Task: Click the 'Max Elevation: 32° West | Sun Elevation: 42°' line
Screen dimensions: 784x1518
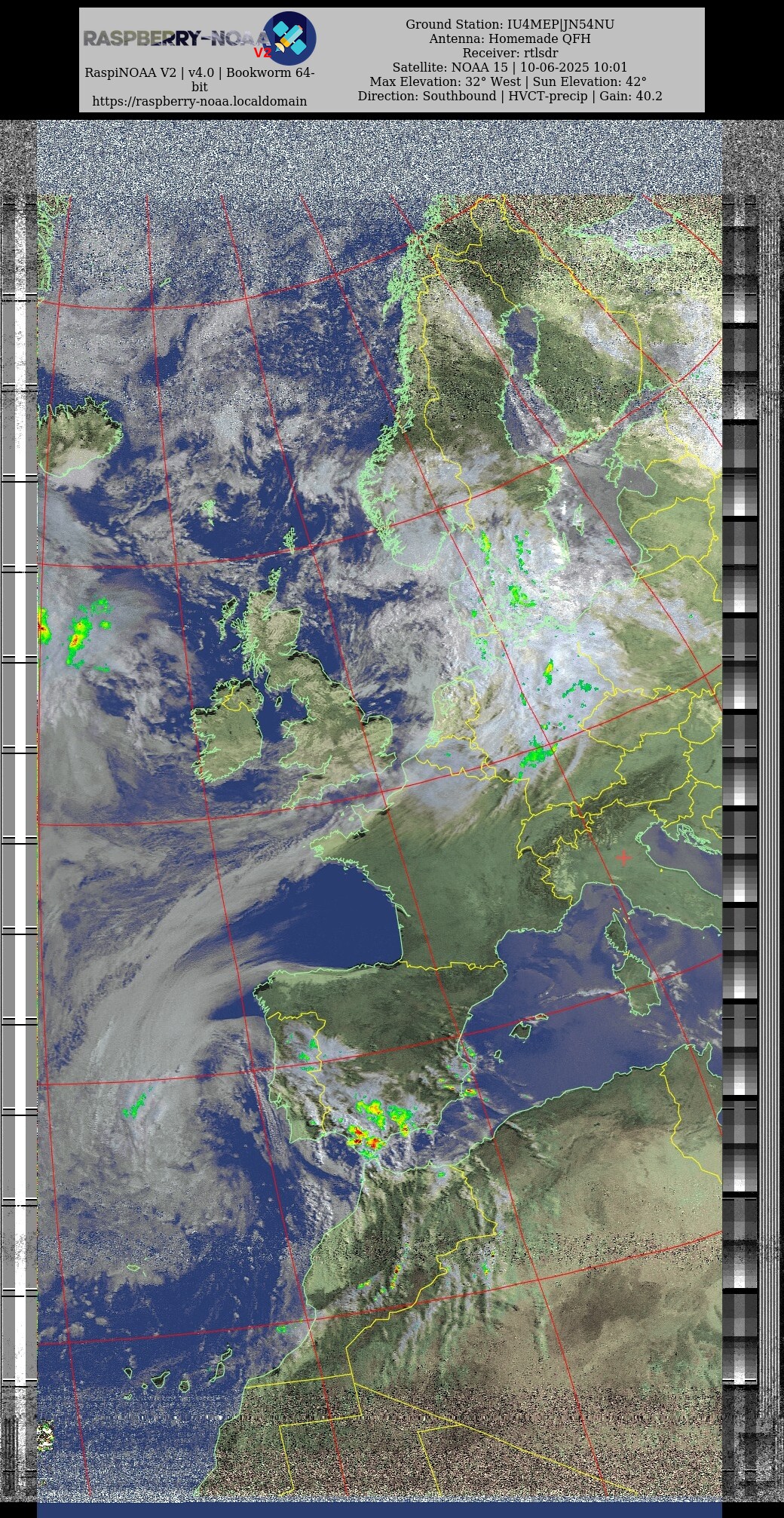Action: coord(508,81)
